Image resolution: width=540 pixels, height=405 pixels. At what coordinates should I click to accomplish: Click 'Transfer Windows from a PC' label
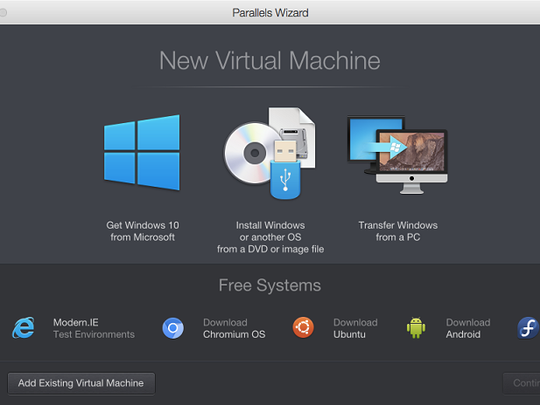[398, 231]
